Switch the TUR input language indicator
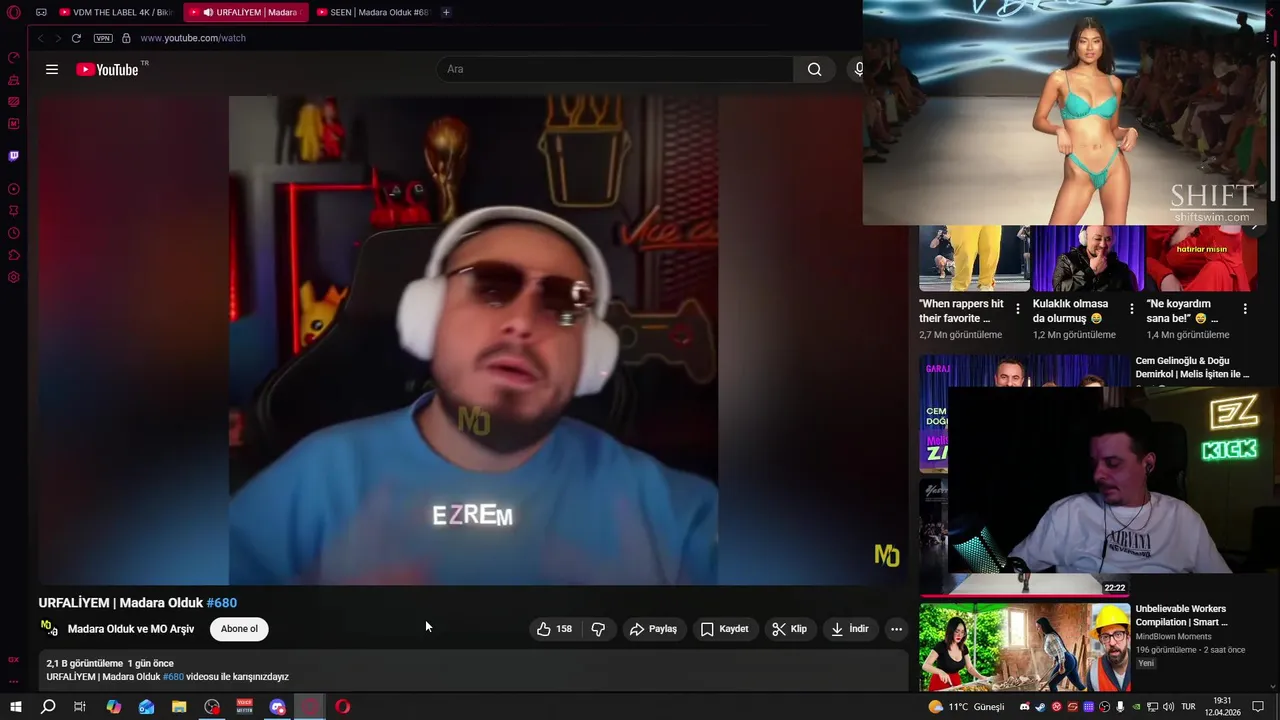The height and width of the screenshot is (720, 1280). pos(1188,707)
